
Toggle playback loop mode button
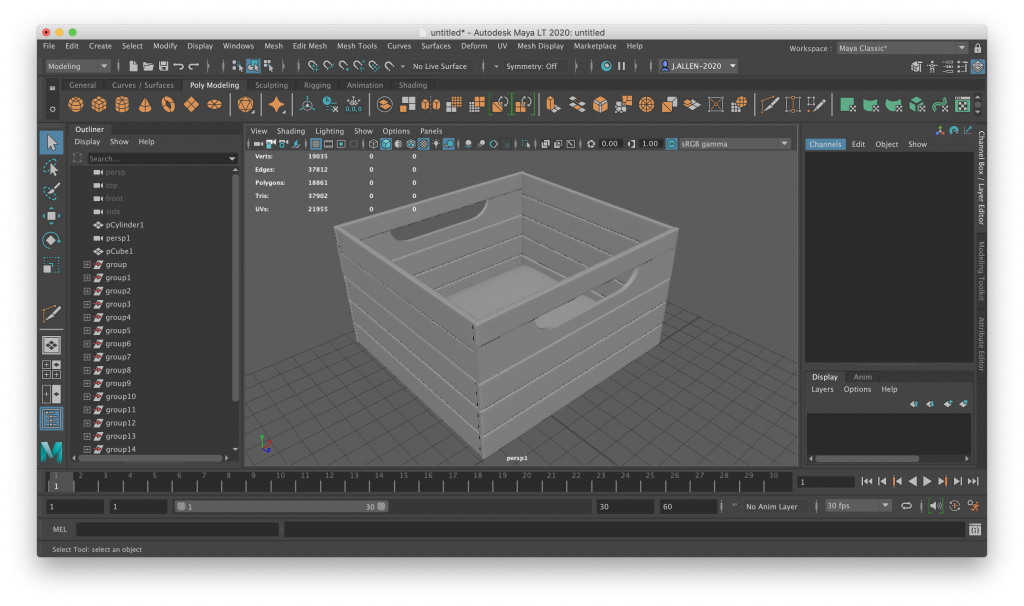coord(906,506)
